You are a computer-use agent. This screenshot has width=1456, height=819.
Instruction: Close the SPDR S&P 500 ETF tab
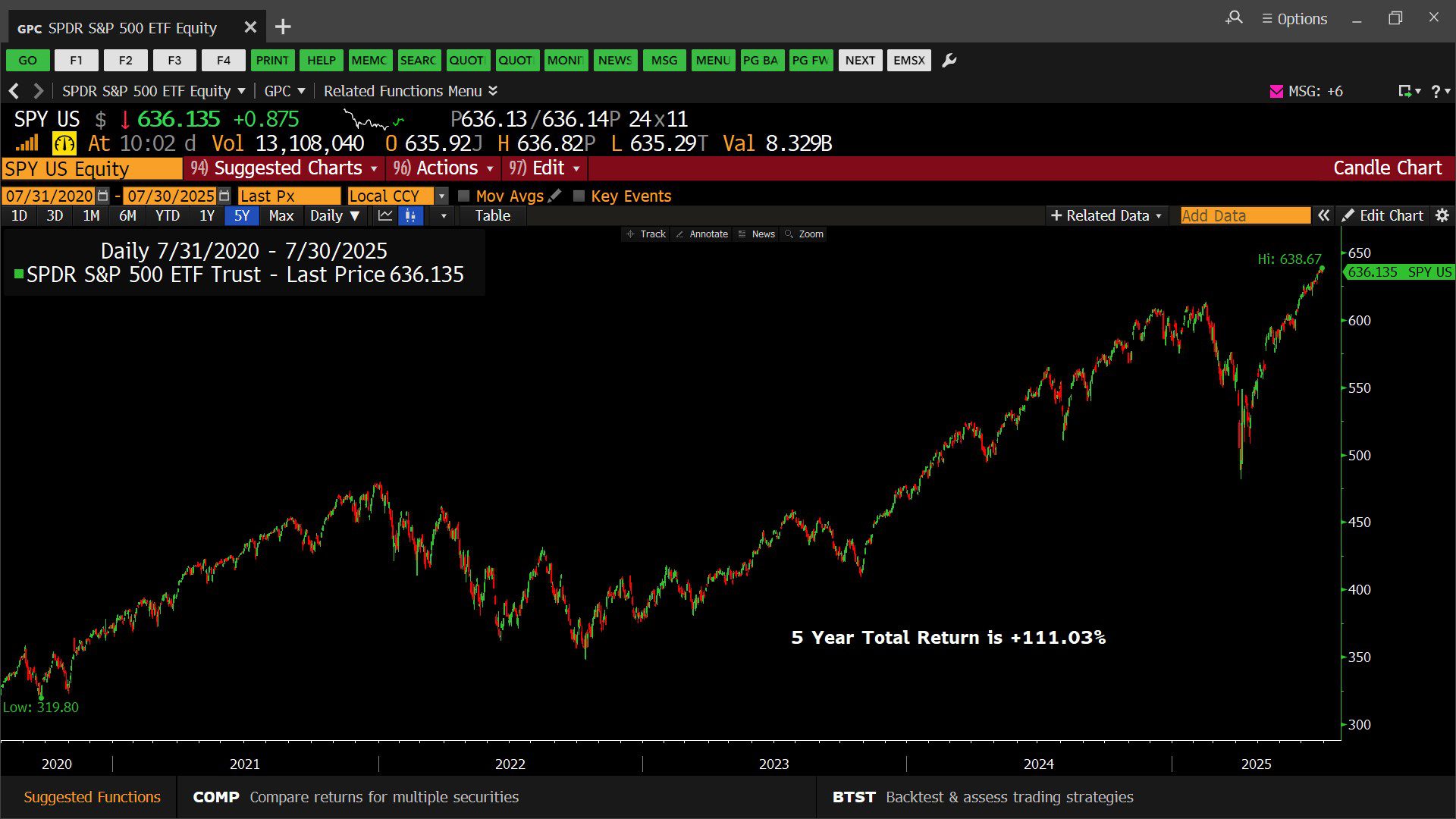250,27
